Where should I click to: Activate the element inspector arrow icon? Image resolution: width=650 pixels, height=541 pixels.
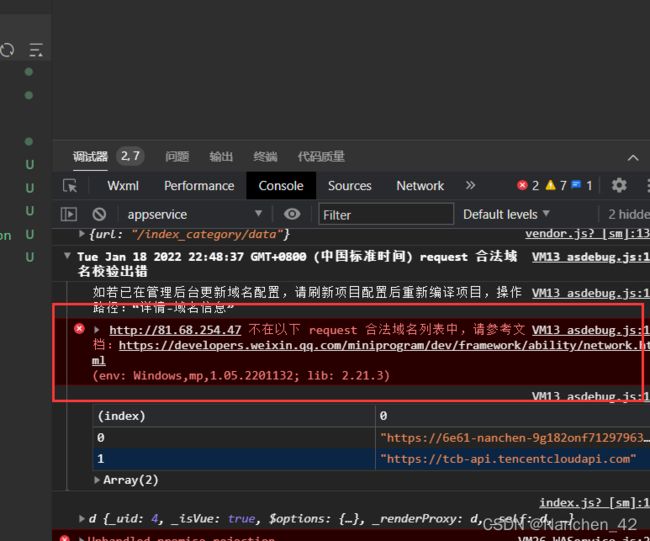[x=70, y=186]
